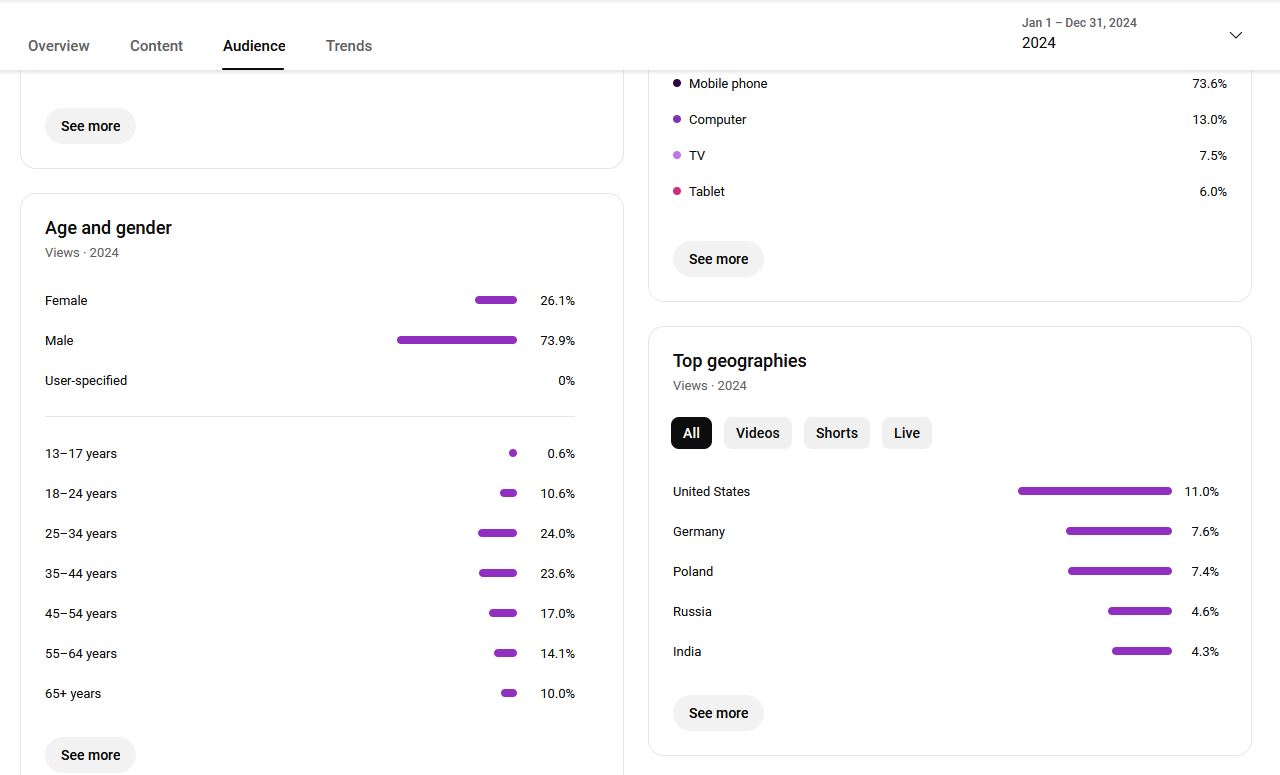Viewport: 1280px width, 775px height.
Task: Click the 25–34 years bar
Action: [x=498, y=533]
